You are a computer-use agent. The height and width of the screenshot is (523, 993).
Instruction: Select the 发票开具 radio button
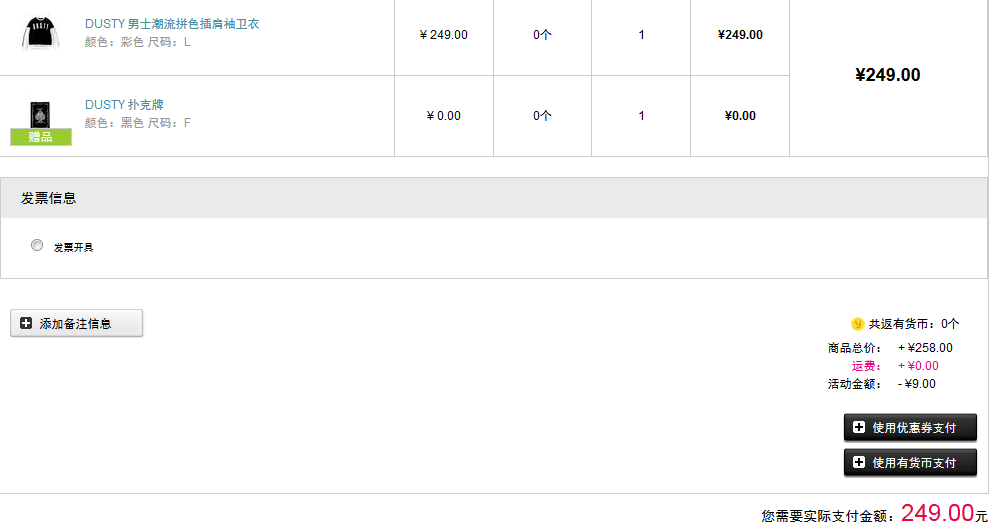click(37, 245)
